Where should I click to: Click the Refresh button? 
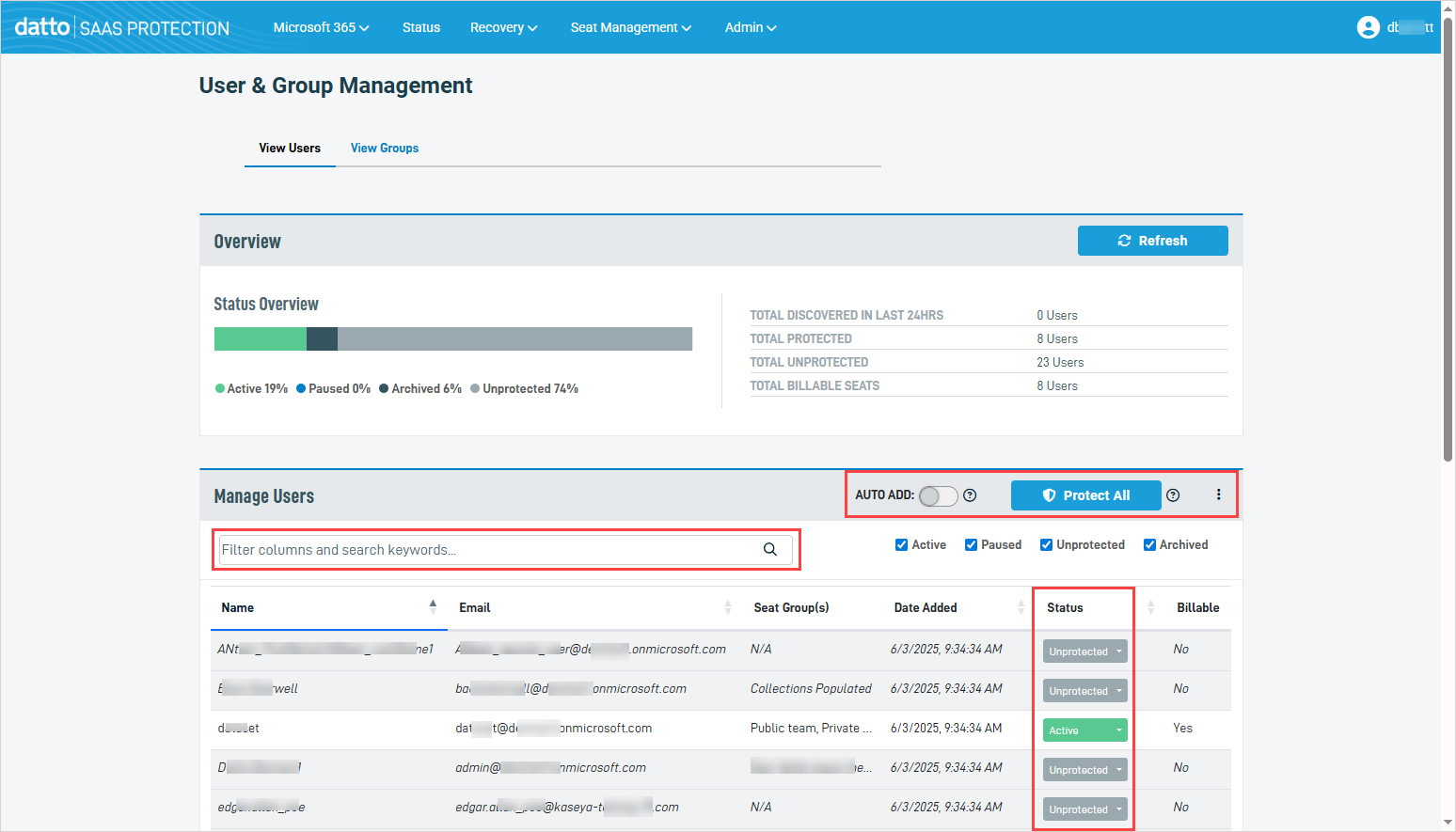pos(1152,241)
